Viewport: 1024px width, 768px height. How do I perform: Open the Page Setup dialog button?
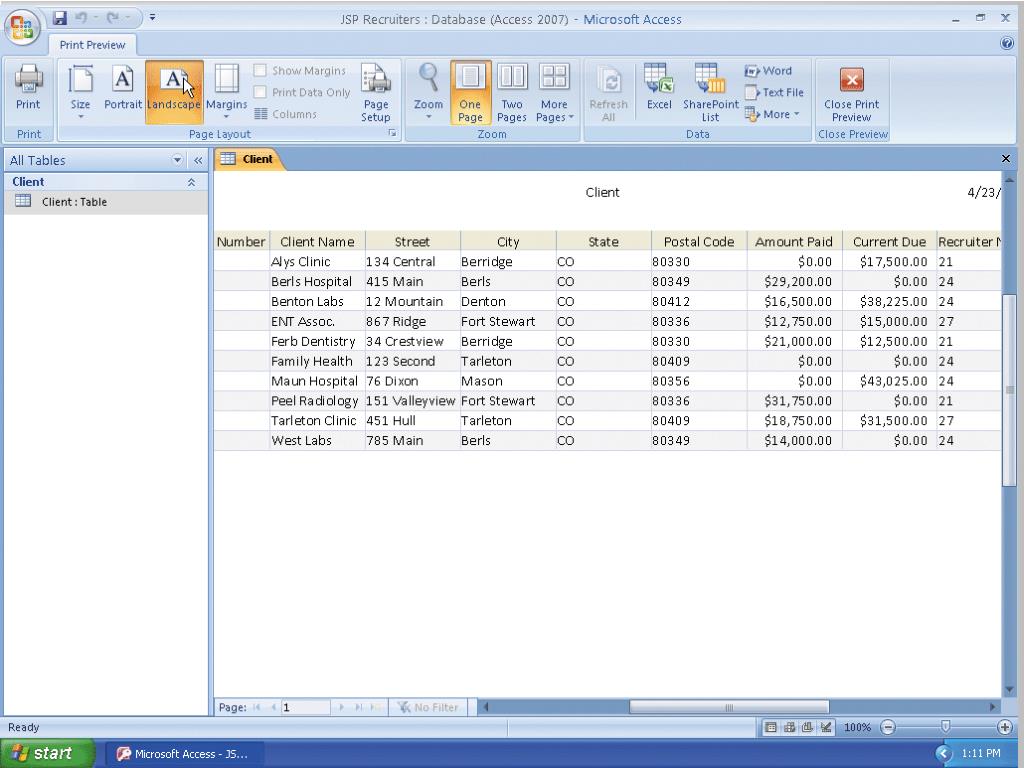tap(376, 93)
